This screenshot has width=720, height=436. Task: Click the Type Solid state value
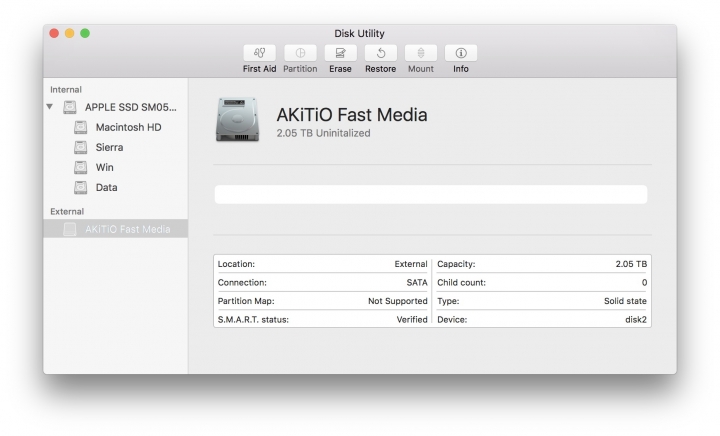click(x=625, y=301)
